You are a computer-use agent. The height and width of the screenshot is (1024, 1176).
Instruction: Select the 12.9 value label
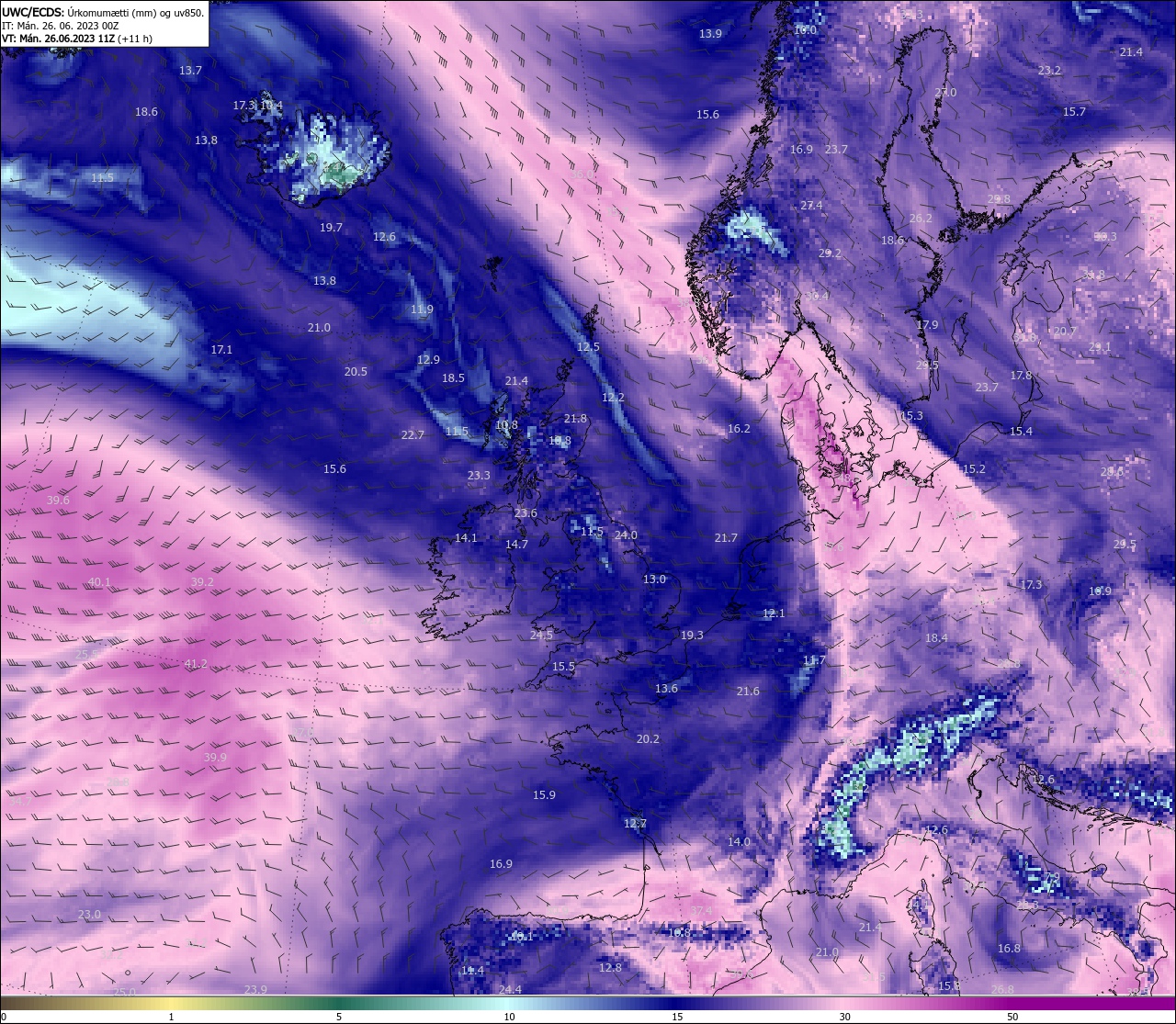coord(428,360)
